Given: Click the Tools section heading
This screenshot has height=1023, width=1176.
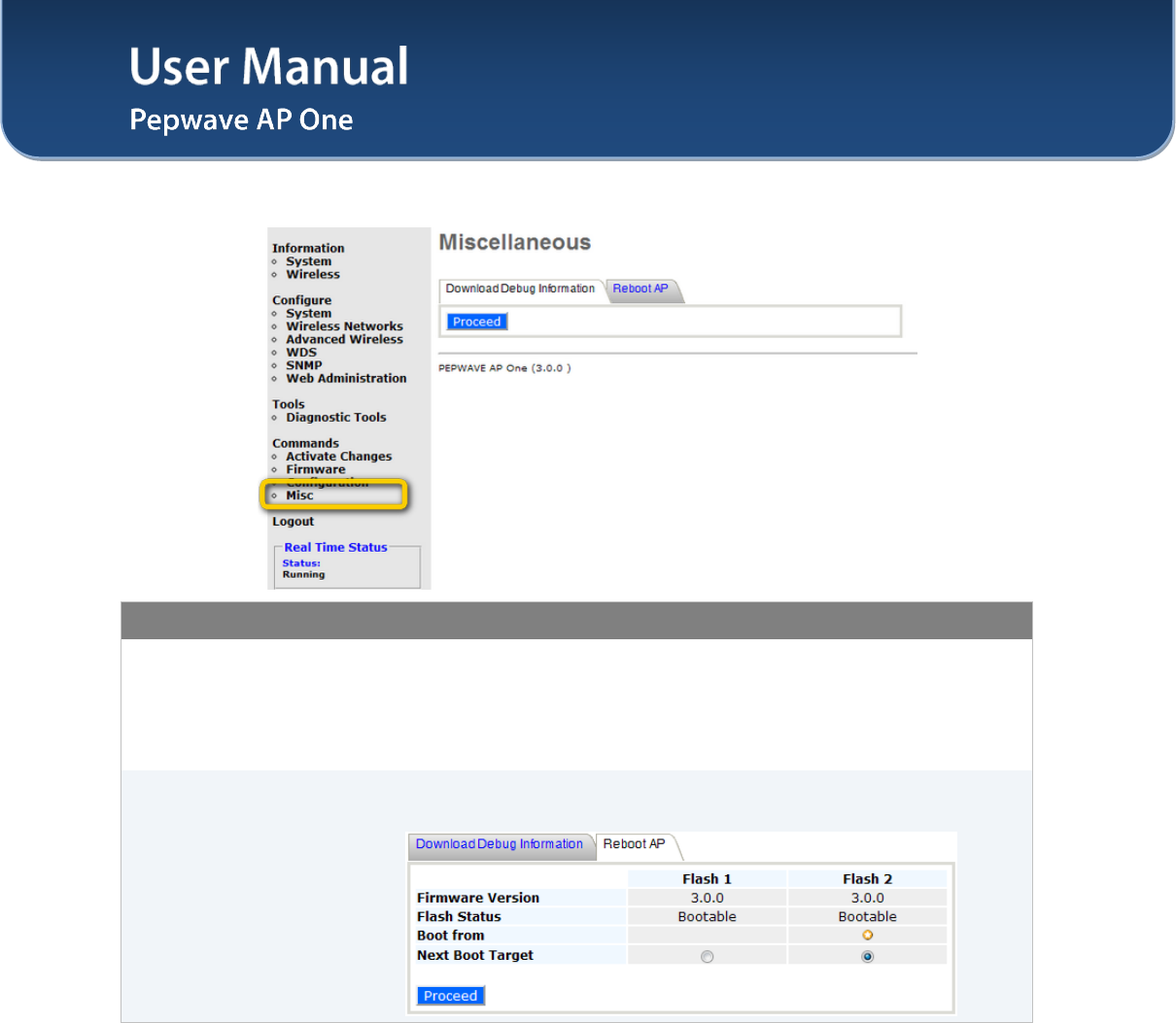Looking at the screenshot, I should [x=288, y=405].
